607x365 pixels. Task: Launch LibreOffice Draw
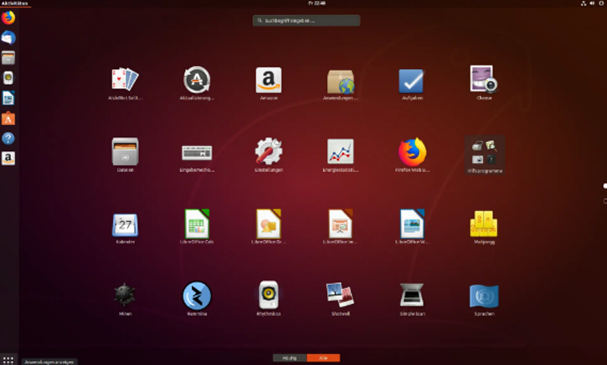click(269, 227)
